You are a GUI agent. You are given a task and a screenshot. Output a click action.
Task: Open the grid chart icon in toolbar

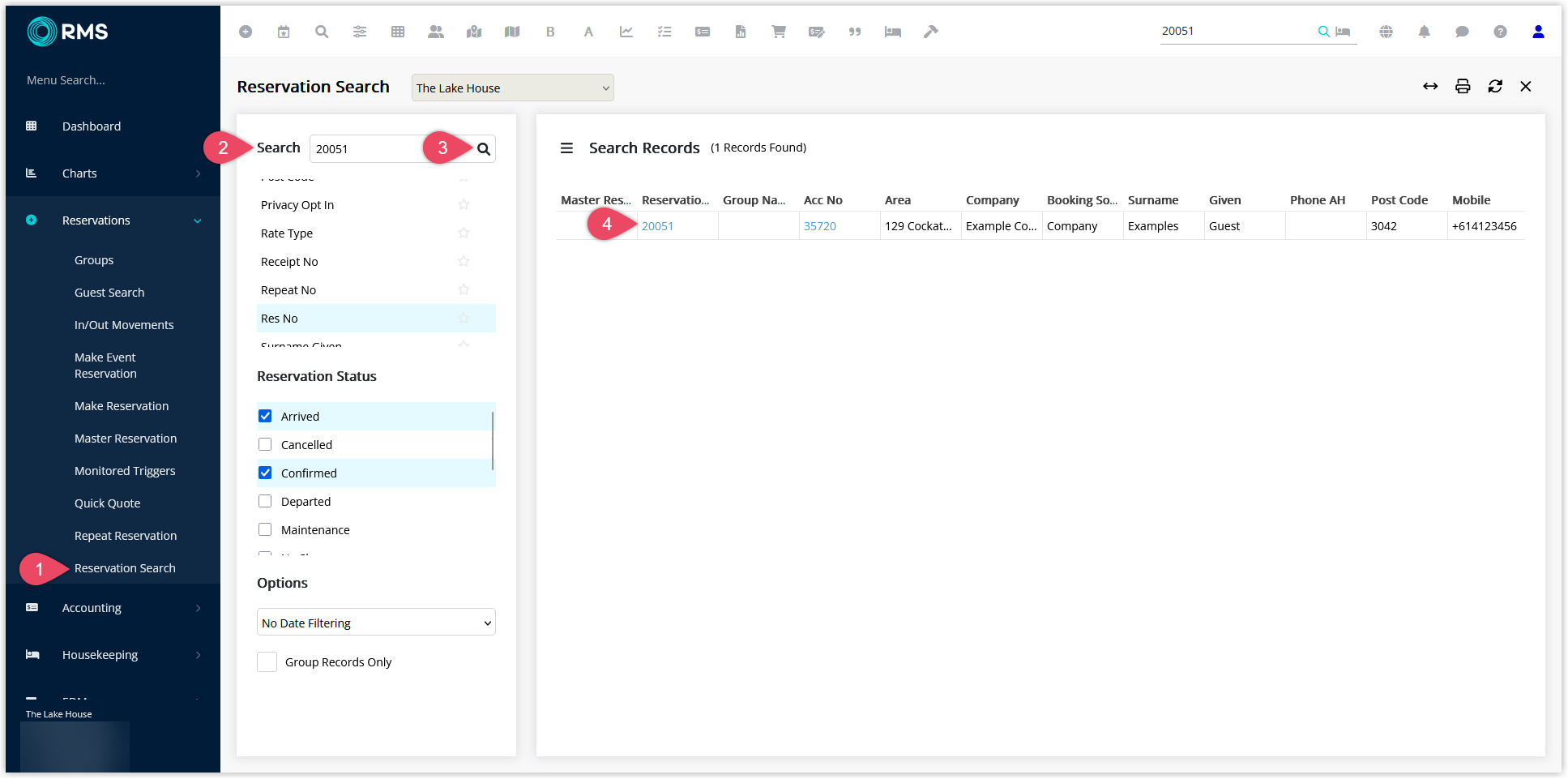(x=398, y=32)
